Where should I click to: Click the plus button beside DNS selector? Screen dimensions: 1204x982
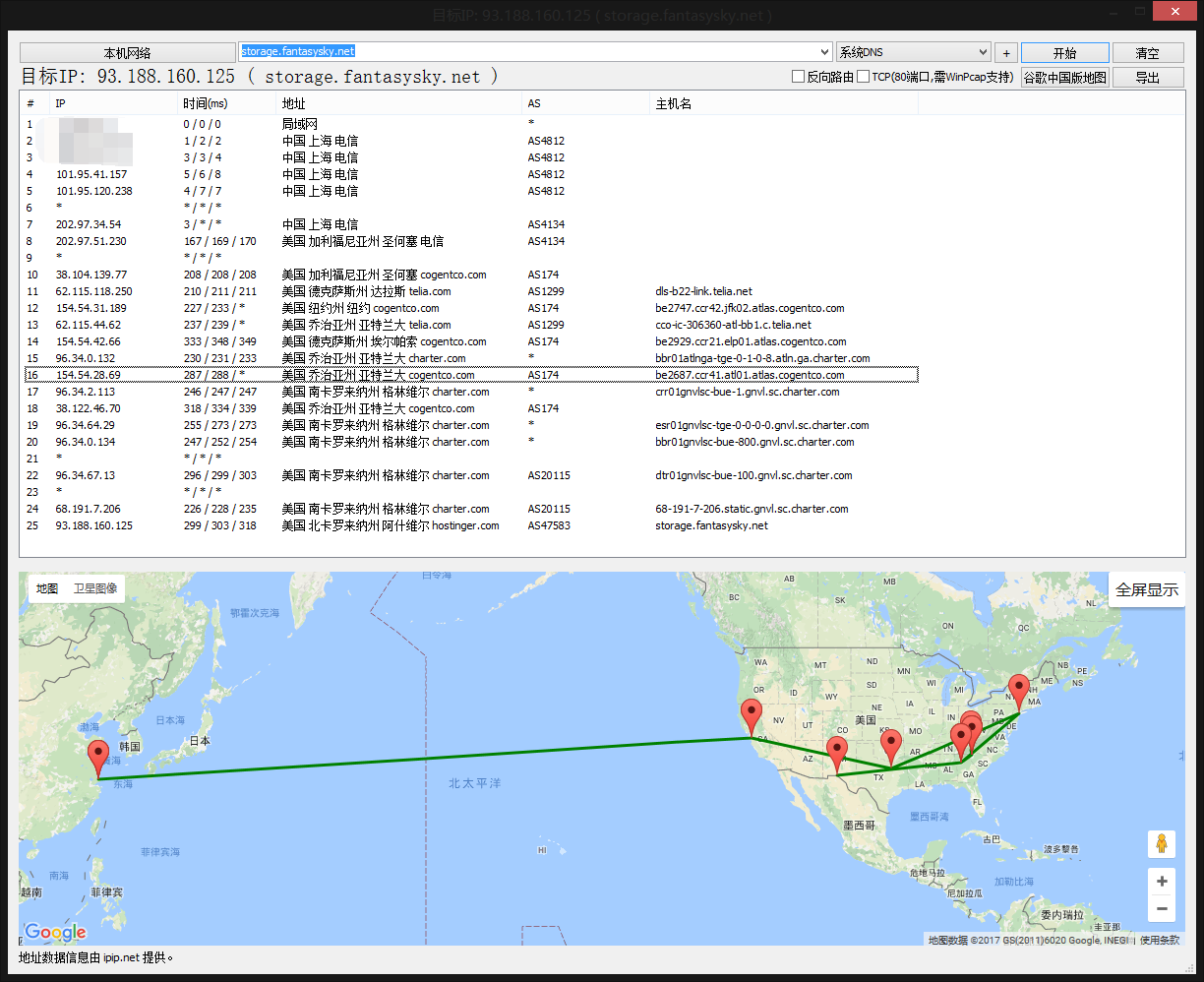click(x=1005, y=53)
